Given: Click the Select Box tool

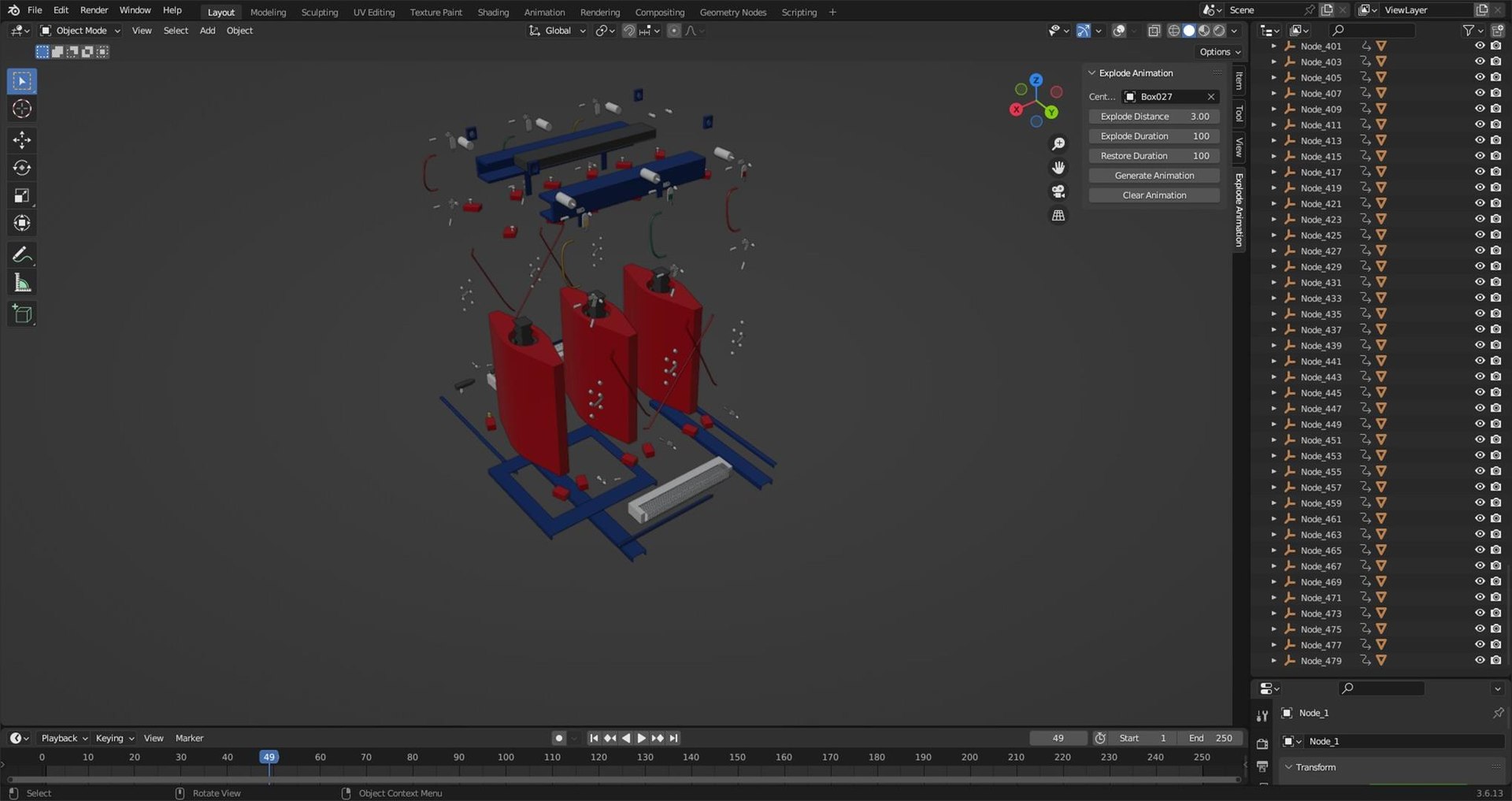Looking at the screenshot, I should [22, 81].
